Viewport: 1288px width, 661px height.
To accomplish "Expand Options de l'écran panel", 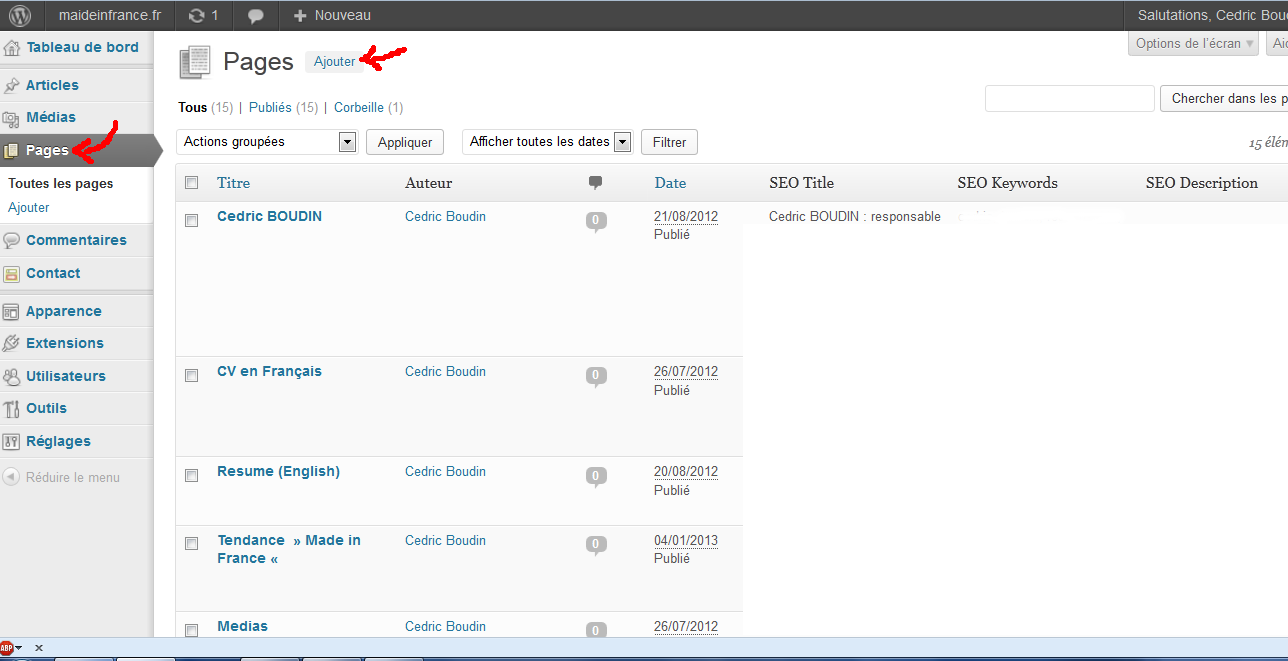I will (1195, 43).
